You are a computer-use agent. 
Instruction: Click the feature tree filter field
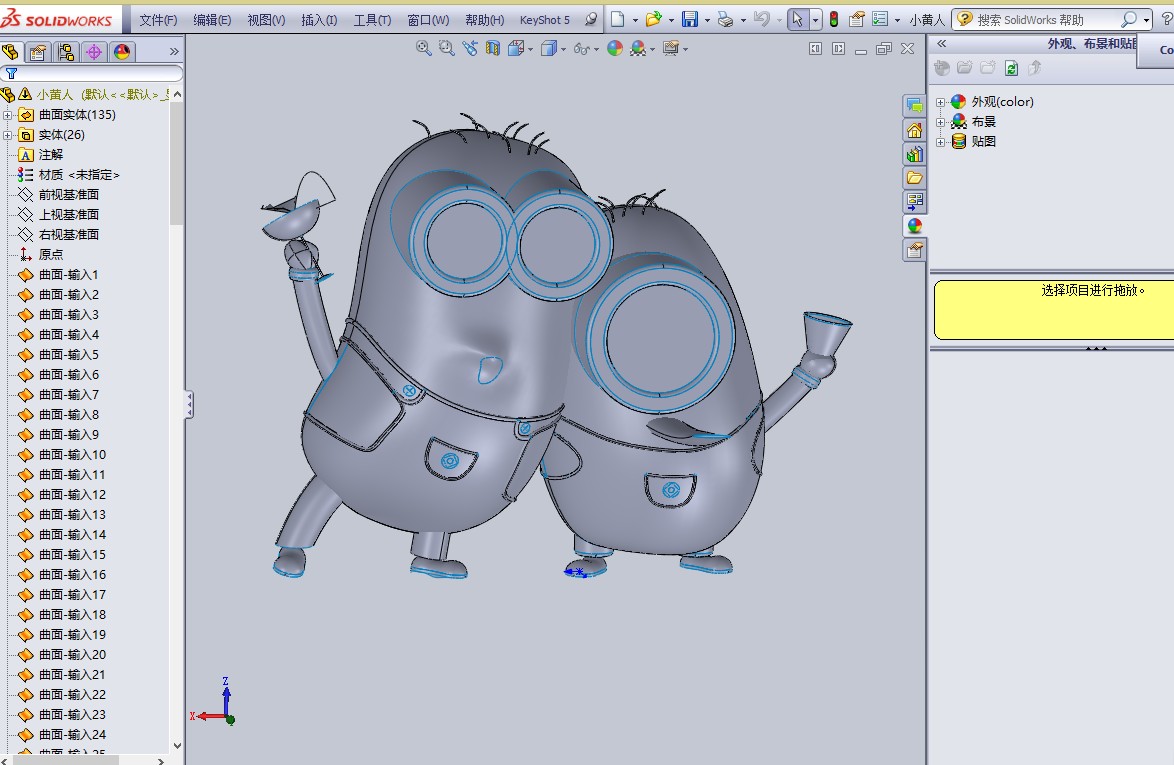pyautogui.click(x=91, y=73)
